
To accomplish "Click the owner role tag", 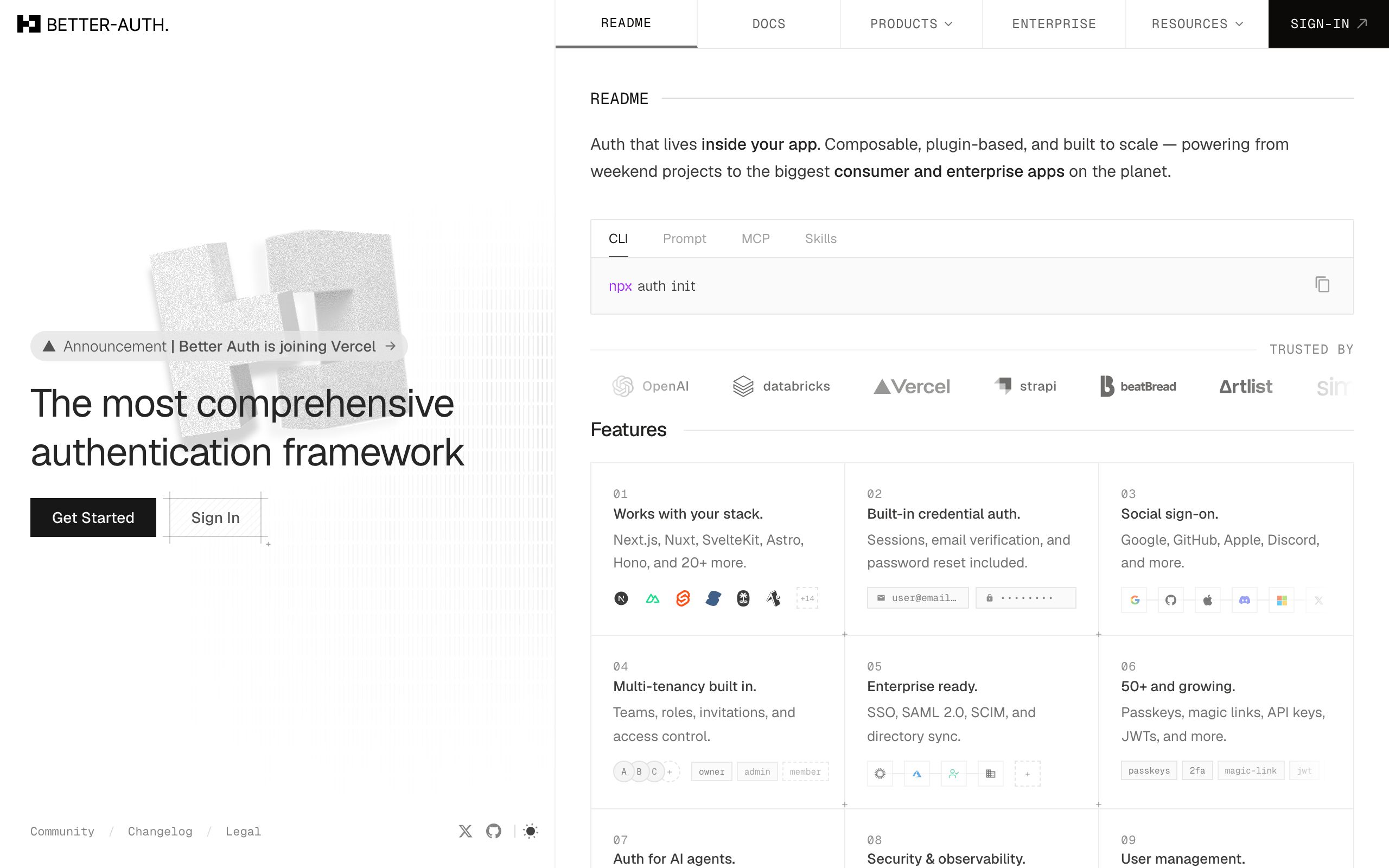I will (712, 771).
